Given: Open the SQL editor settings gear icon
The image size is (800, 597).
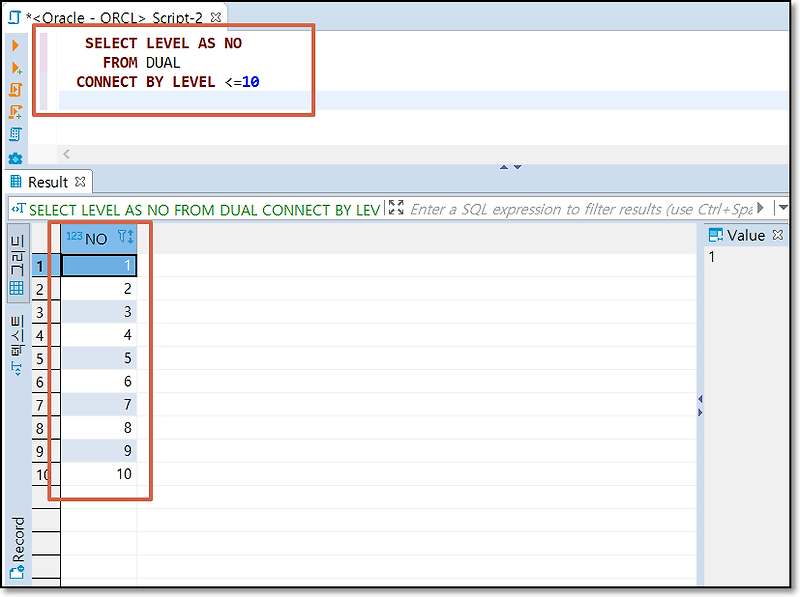Looking at the screenshot, I should [x=15, y=157].
